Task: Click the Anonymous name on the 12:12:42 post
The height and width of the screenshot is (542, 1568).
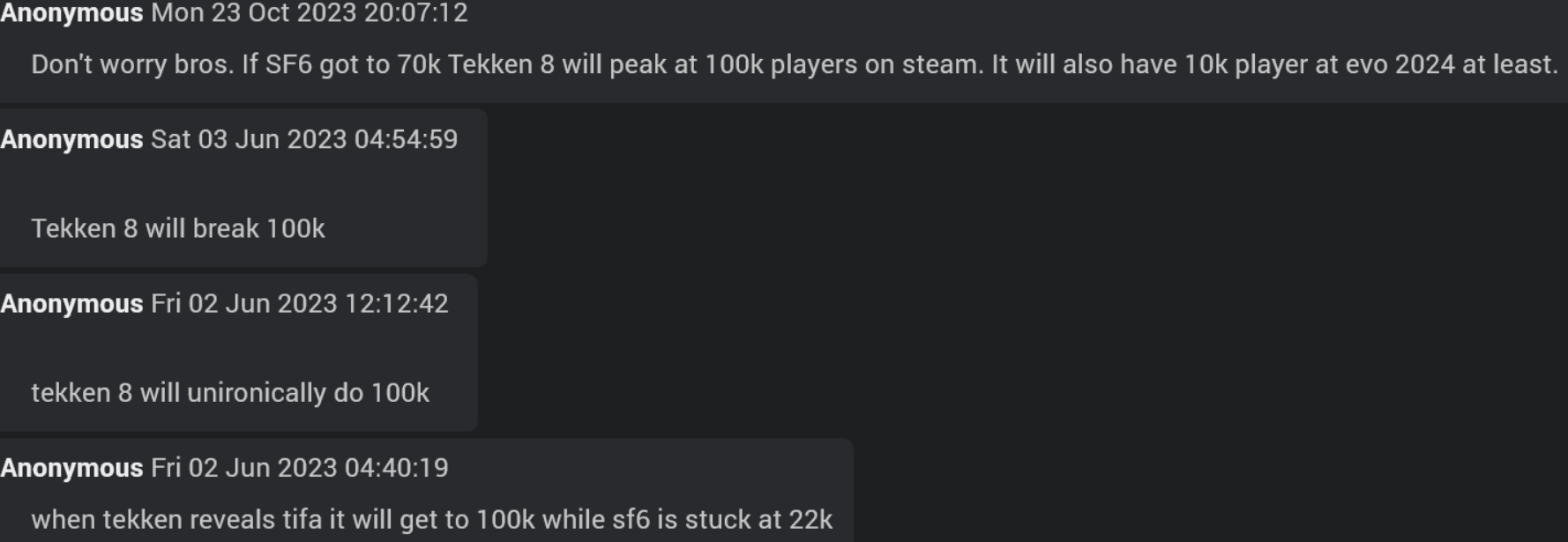Action: click(x=71, y=303)
